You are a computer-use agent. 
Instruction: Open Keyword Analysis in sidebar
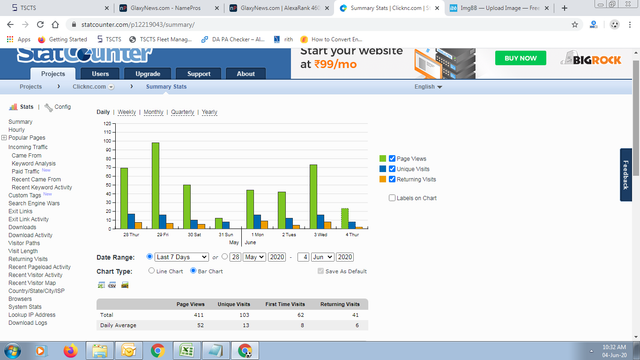pos(33,163)
